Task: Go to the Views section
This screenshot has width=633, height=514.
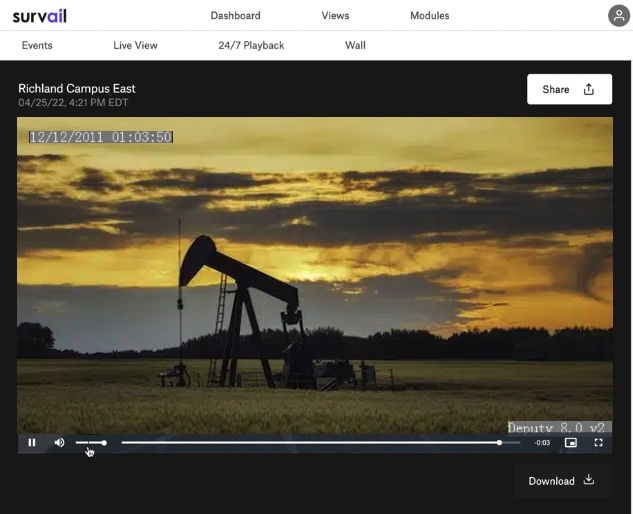Action: pos(335,15)
